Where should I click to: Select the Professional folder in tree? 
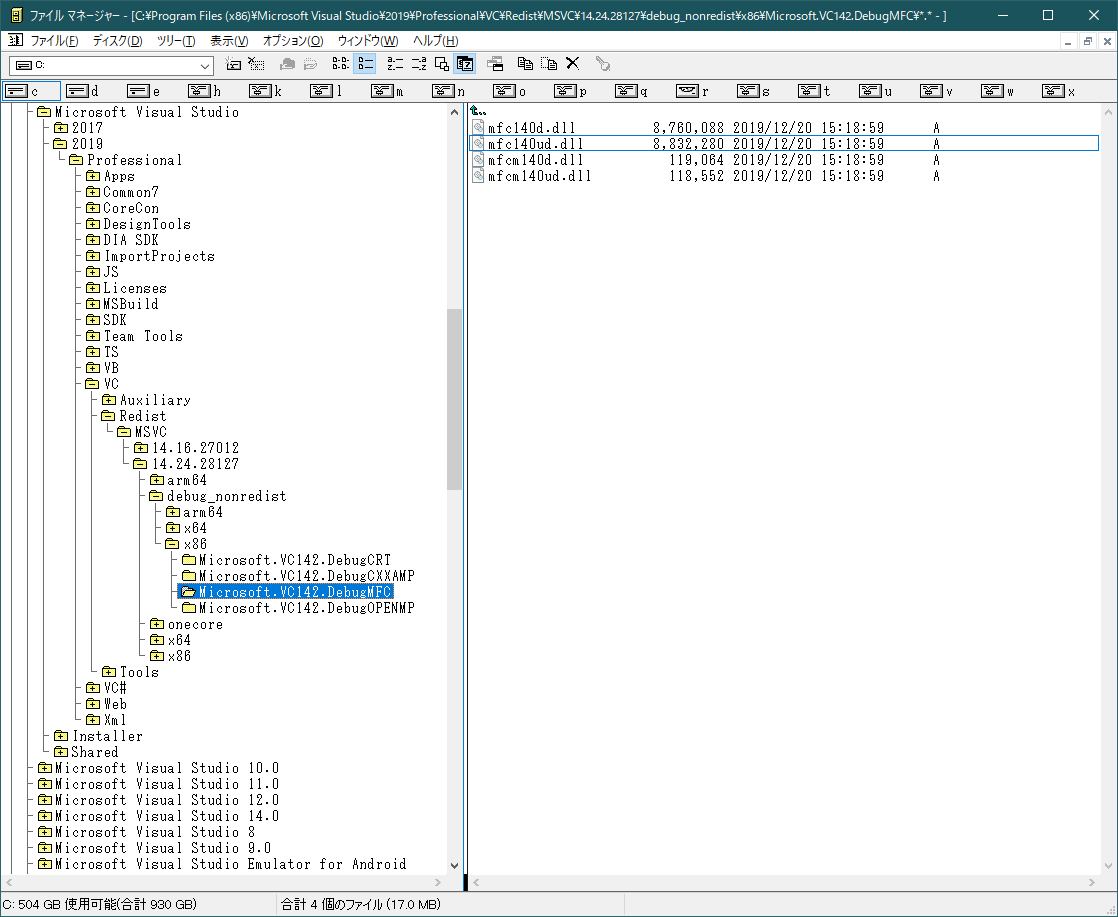click(134, 160)
